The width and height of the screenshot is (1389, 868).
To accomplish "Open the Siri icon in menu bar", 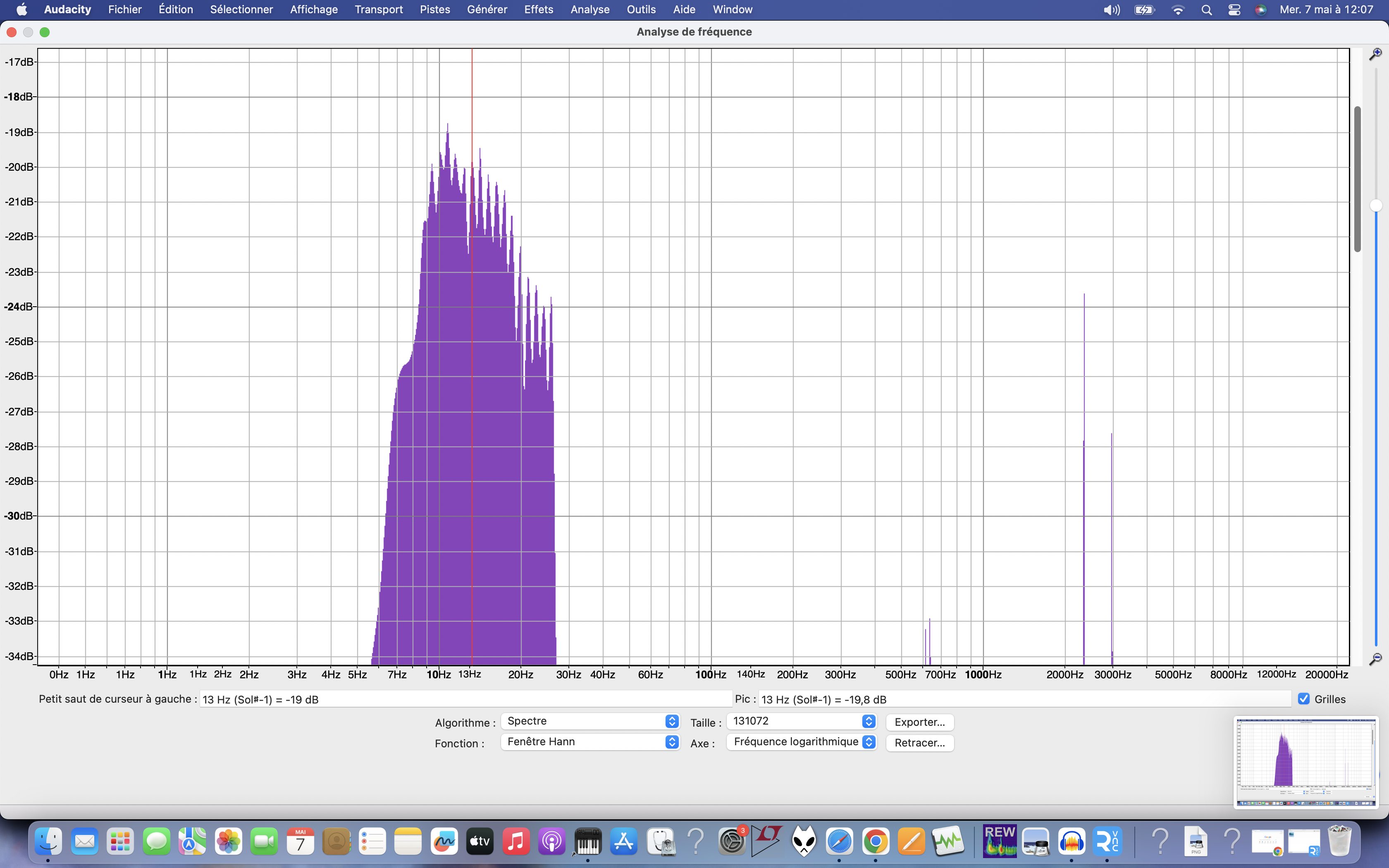I will [x=1260, y=10].
